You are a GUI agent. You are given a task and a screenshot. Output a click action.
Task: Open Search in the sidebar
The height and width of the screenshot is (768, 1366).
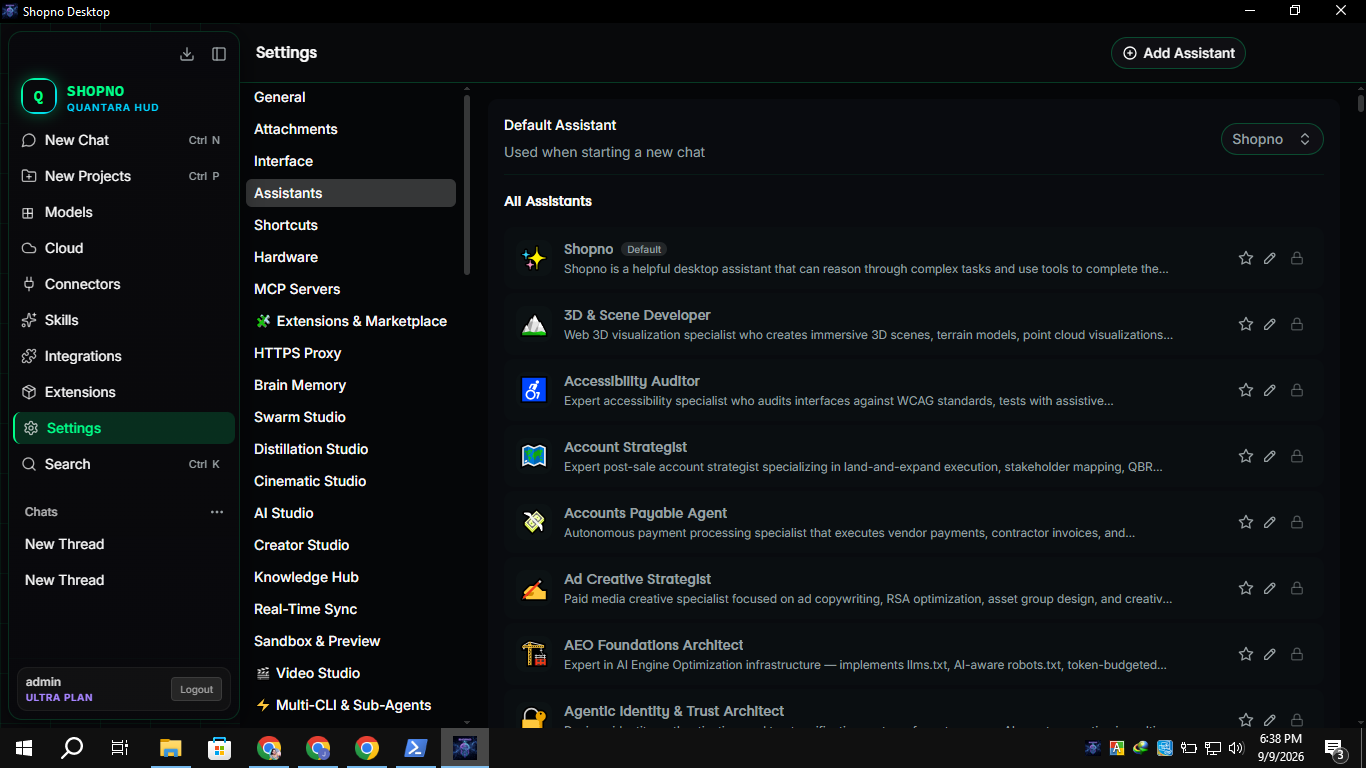[x=124, y=464]
